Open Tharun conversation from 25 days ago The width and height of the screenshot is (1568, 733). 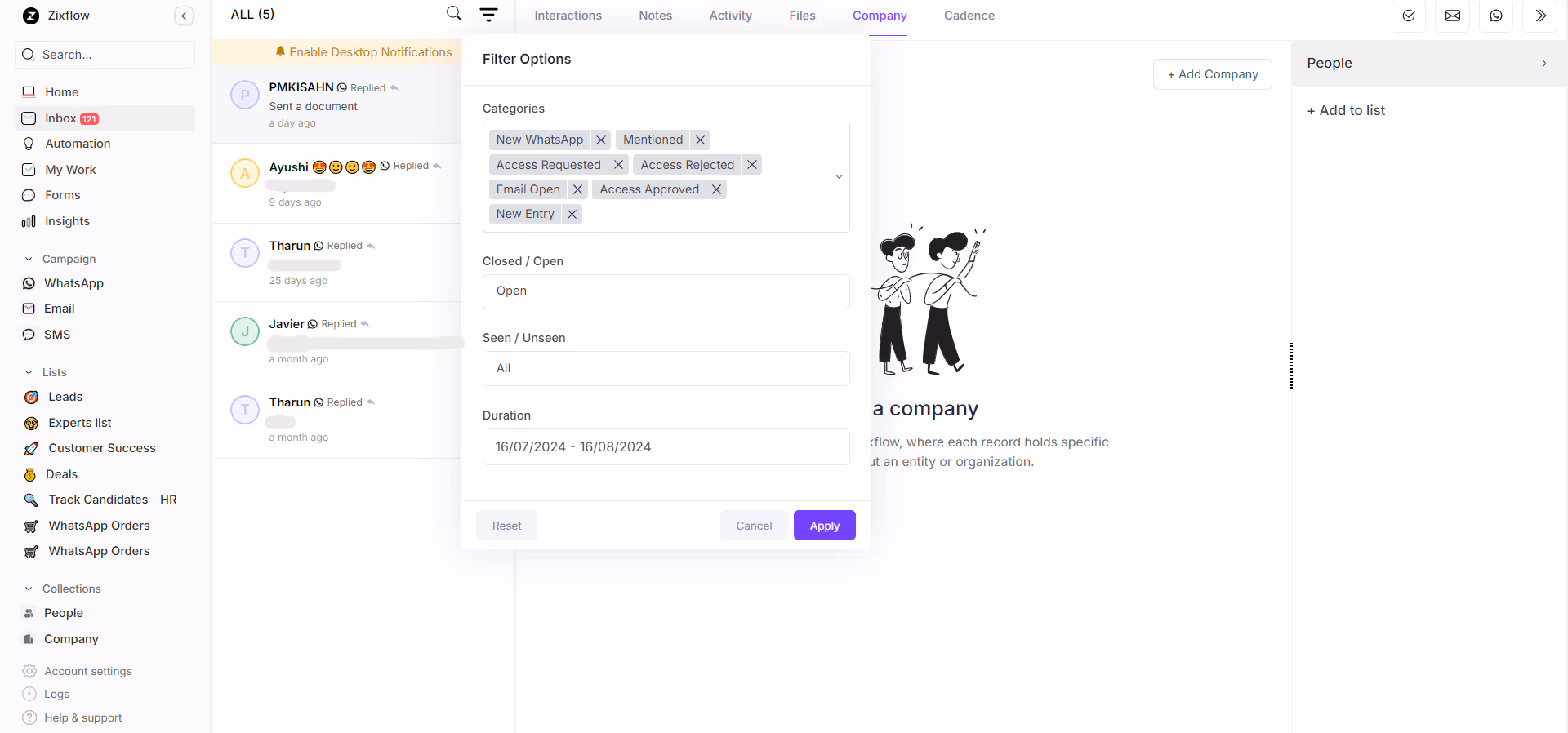tap(336, 262)
